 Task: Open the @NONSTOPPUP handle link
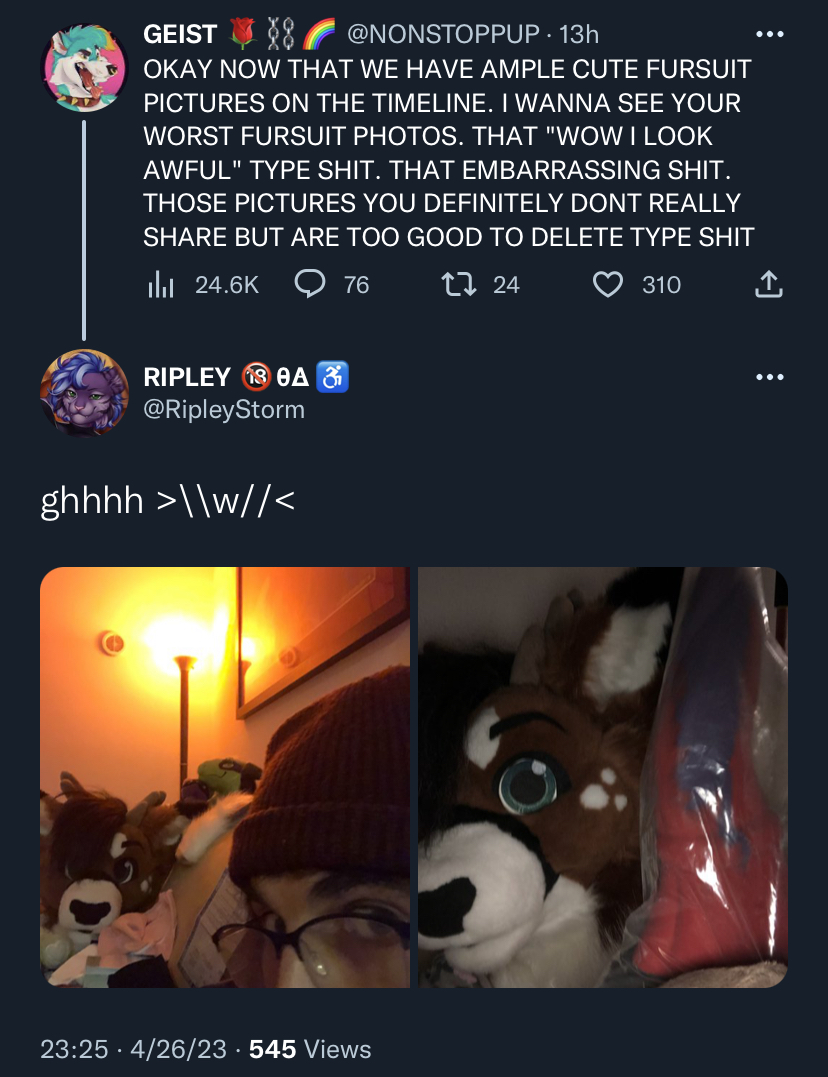point(443,34)
